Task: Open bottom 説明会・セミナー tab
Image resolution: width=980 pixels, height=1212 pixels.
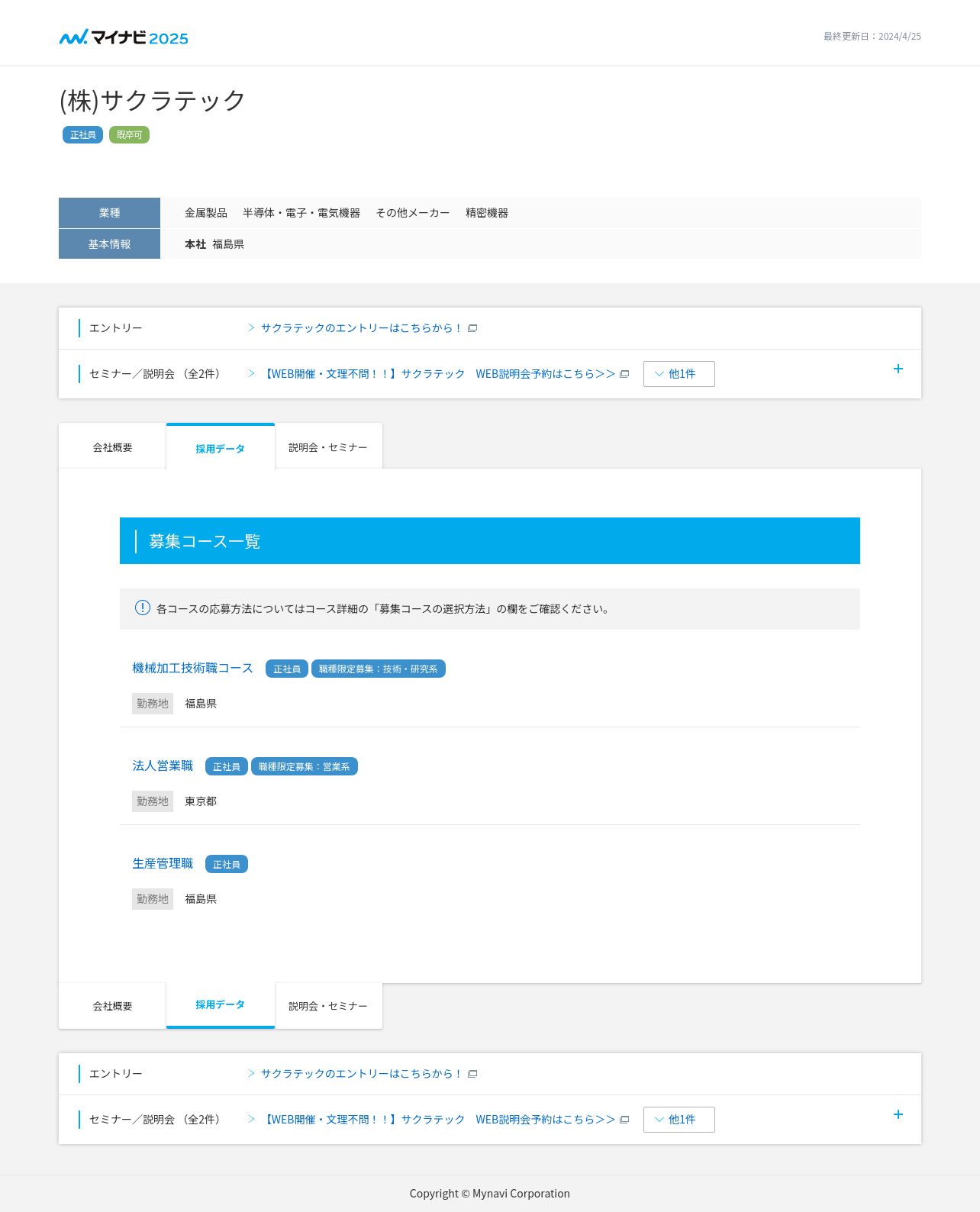Action: [328, 1006]
